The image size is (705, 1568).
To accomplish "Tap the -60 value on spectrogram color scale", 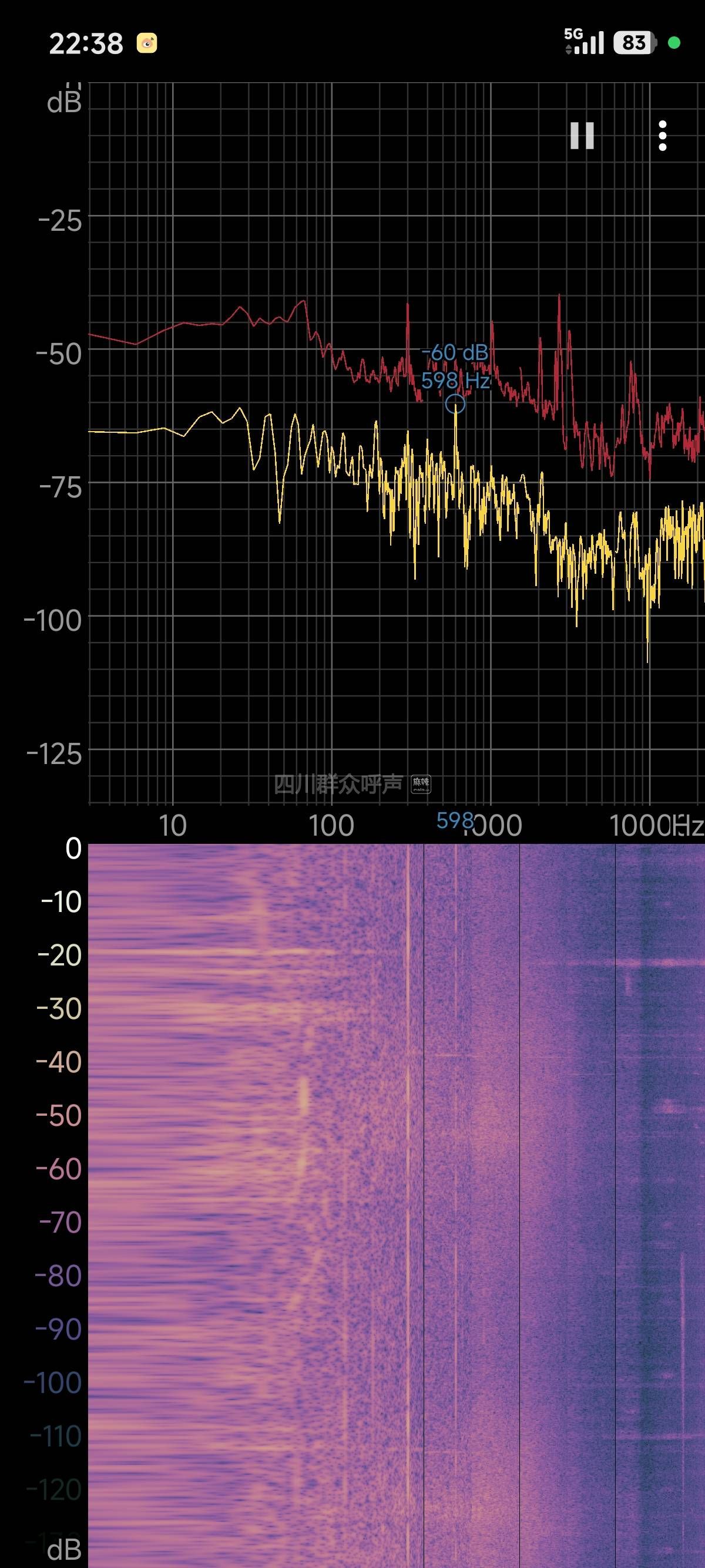I will coord(58,1169).
